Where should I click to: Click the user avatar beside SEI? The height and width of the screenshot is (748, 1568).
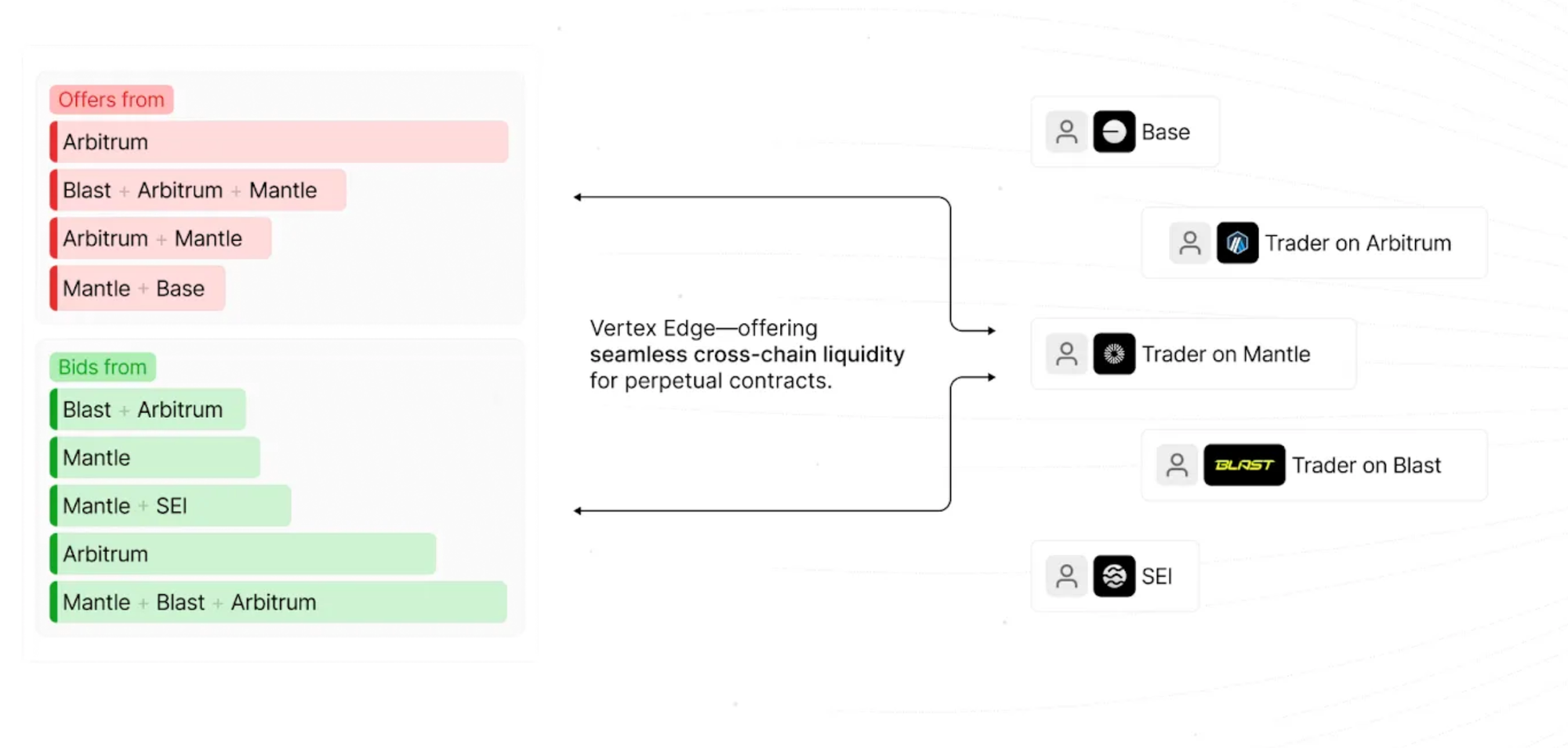(x=1066, y=576)
